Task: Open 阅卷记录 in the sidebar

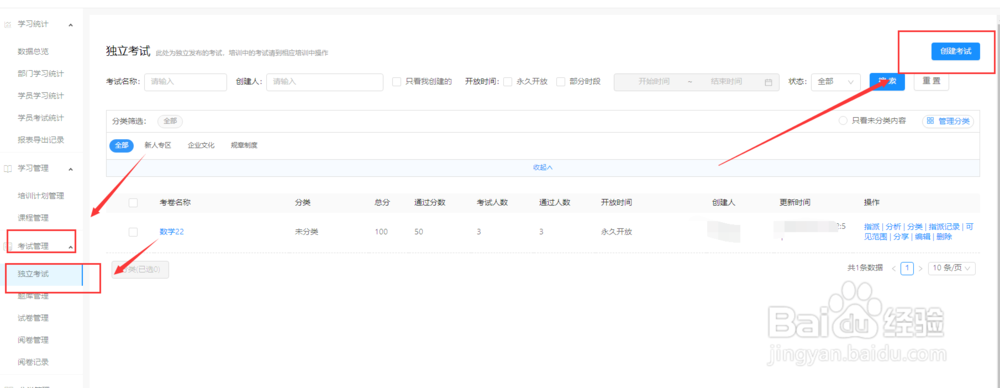Action: pyautogui.click(x=33, y=362)
